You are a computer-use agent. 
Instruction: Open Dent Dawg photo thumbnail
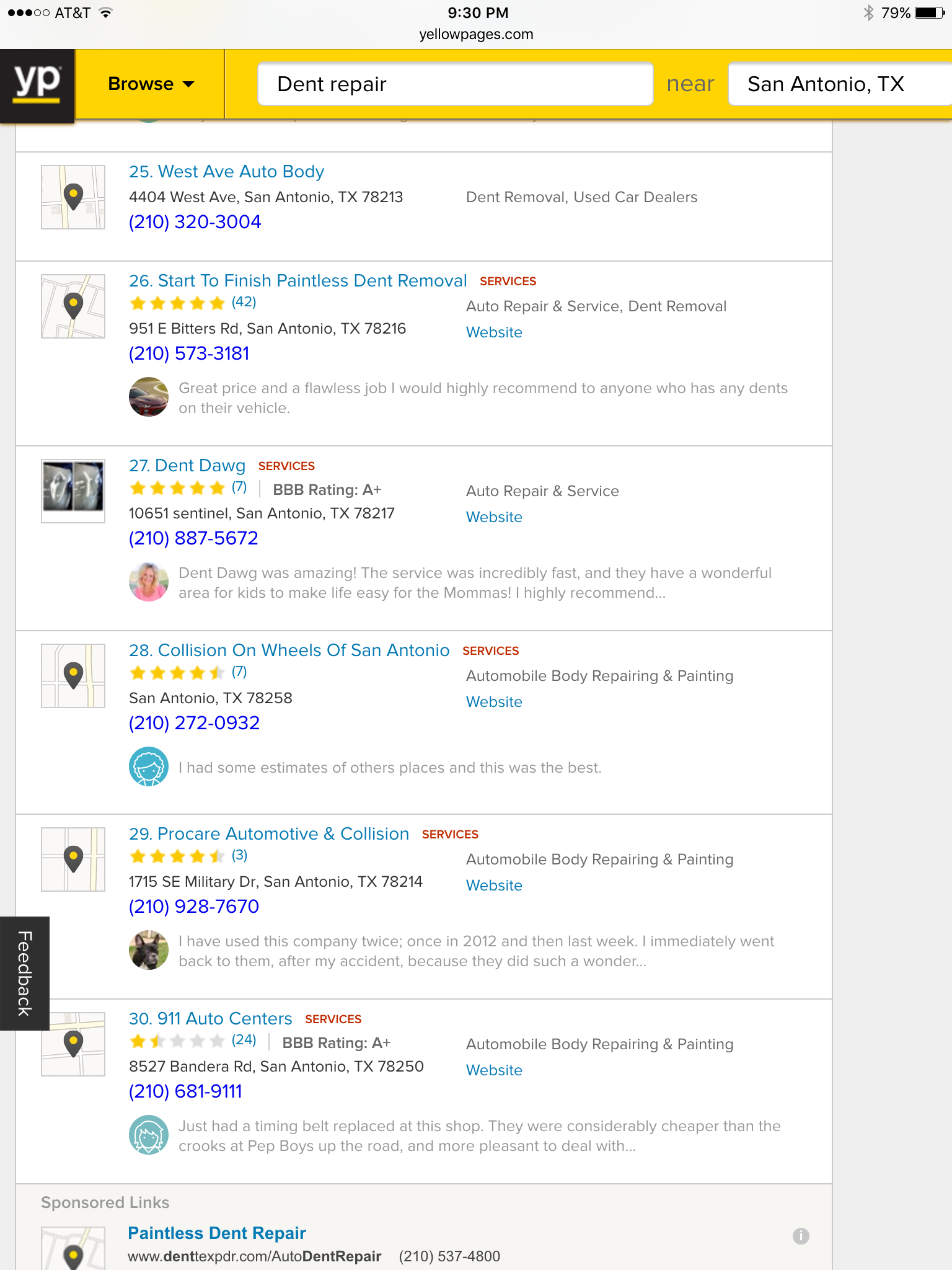click(73, 491)
